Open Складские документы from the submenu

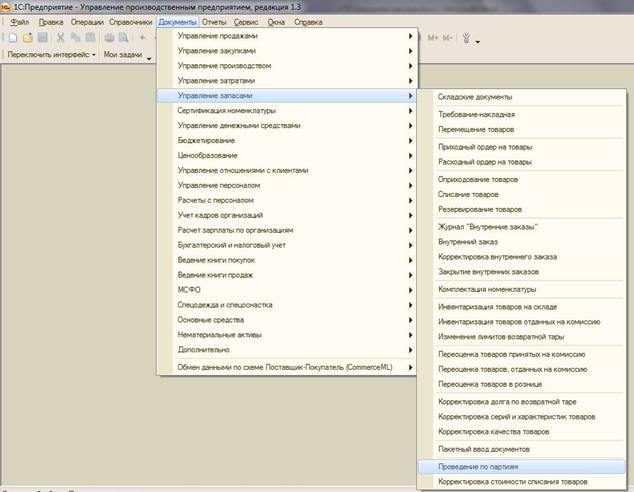click(522, 97)
